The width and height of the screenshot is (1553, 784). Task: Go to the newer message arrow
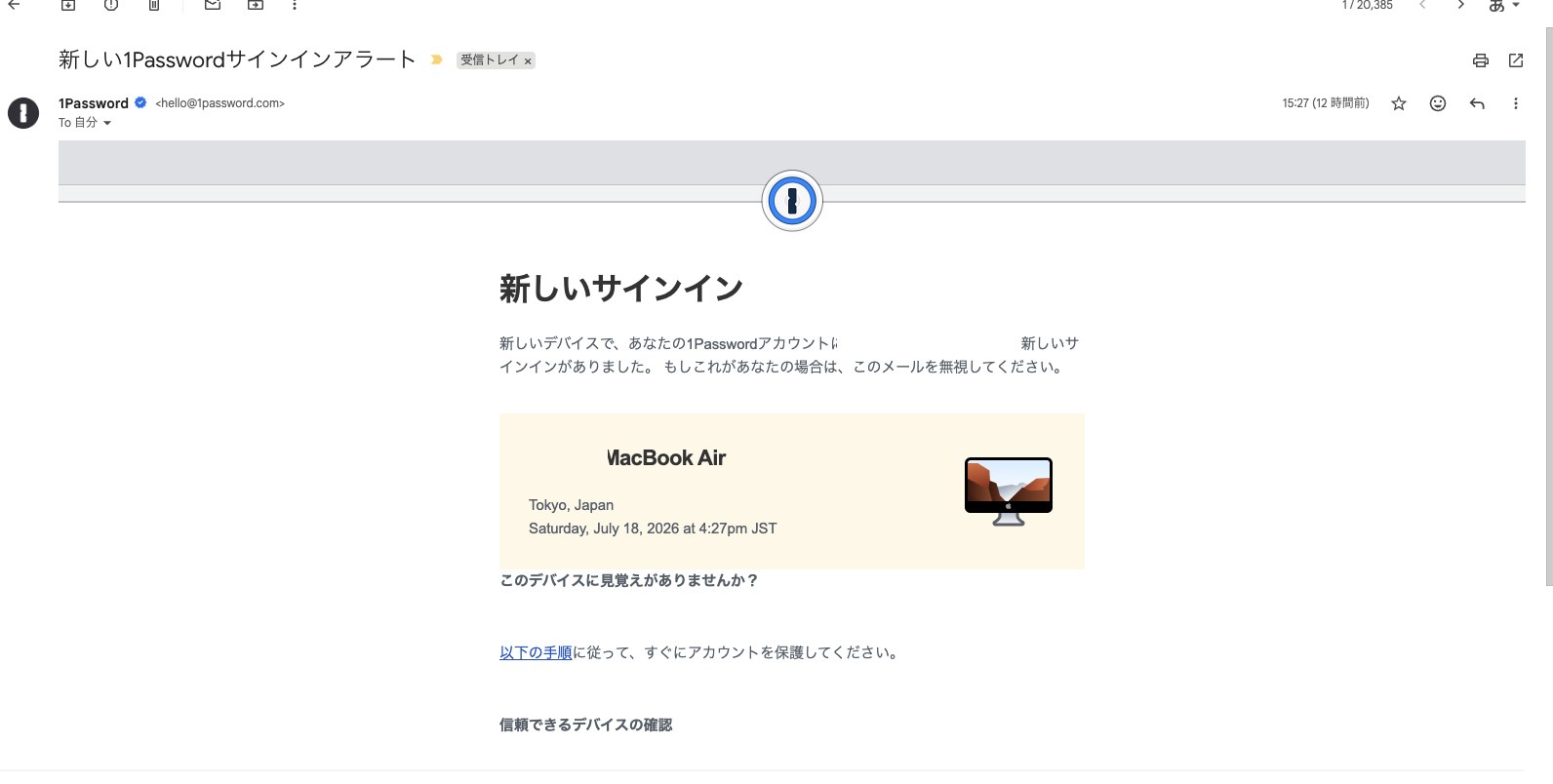tap(1422, 5)
